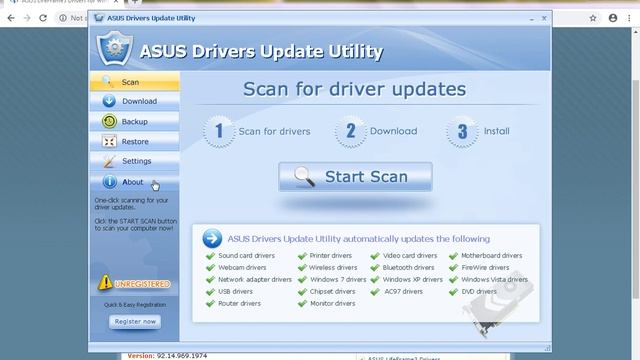This screenshot has width=640, height=360.
Task: Go forward in the browser
Action: coord(27,18)
